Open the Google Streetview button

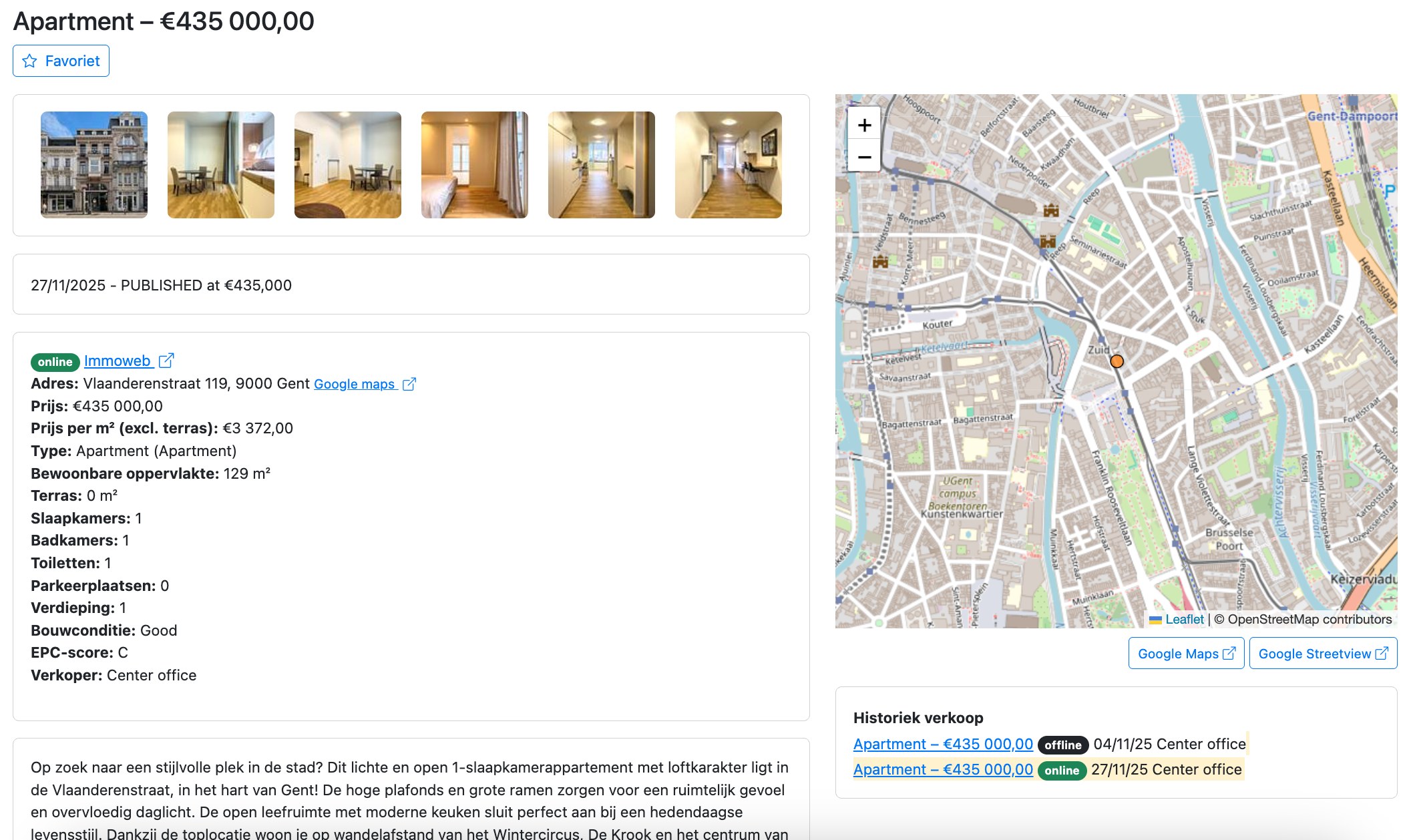point(1323,653)
